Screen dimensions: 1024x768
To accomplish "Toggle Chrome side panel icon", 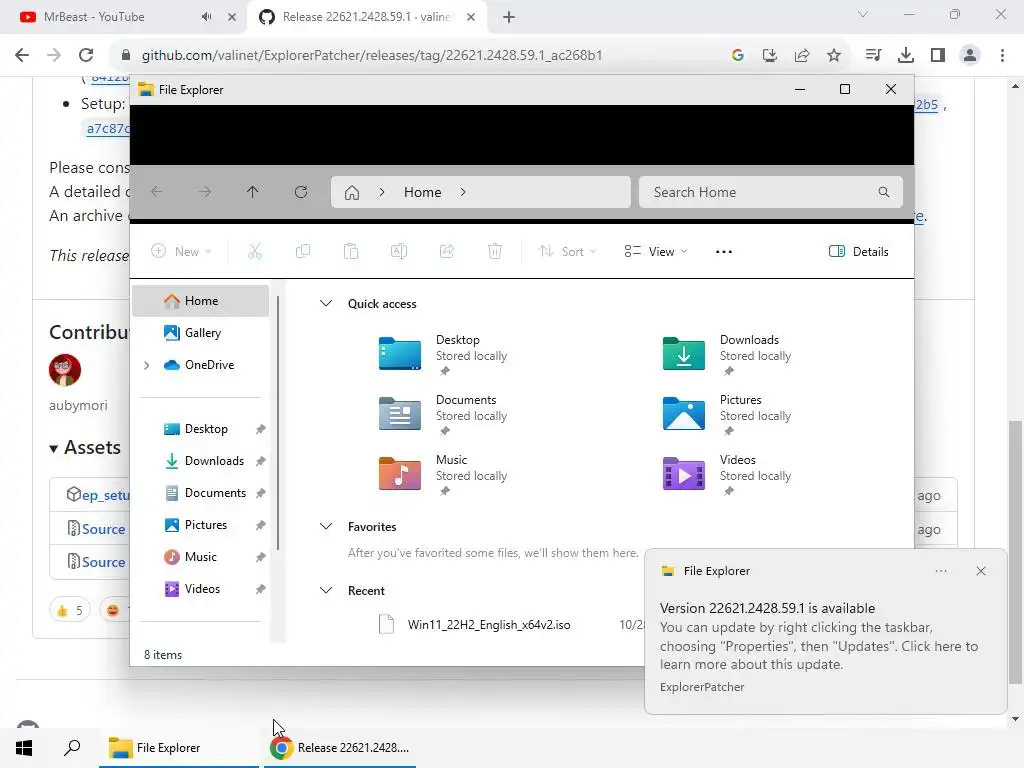I will pyautogui.click(x=938, y=55).
